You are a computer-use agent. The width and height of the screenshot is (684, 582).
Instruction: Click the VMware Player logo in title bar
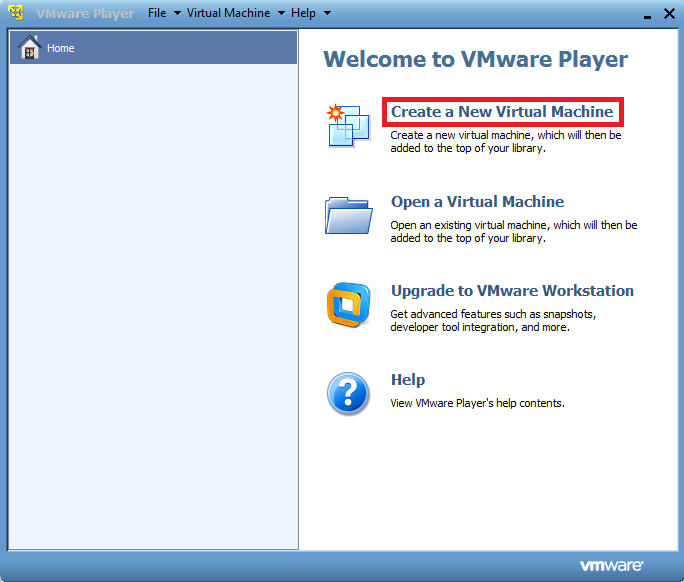16,13
